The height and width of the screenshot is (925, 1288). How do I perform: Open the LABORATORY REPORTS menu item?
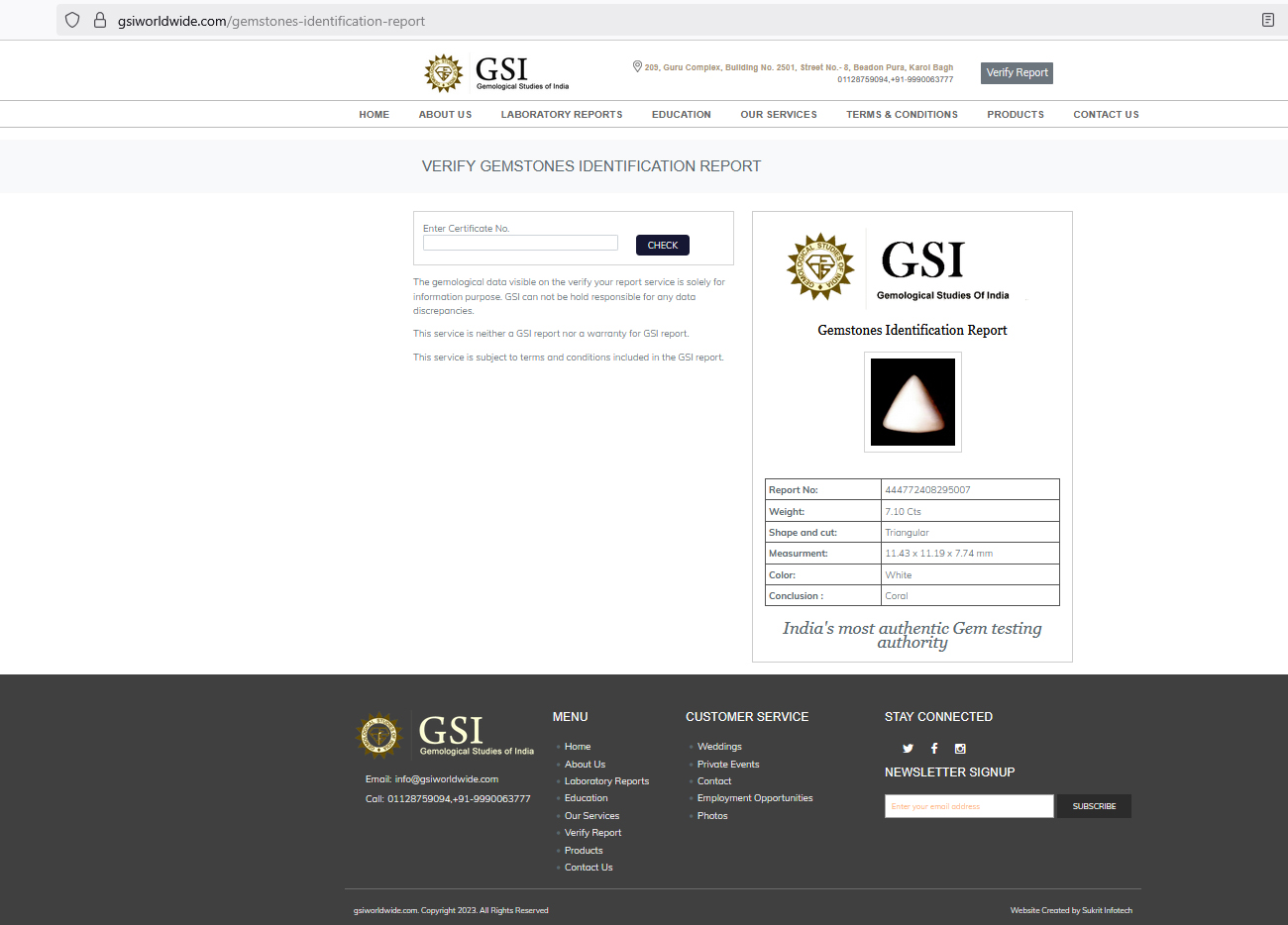[562, 115]
